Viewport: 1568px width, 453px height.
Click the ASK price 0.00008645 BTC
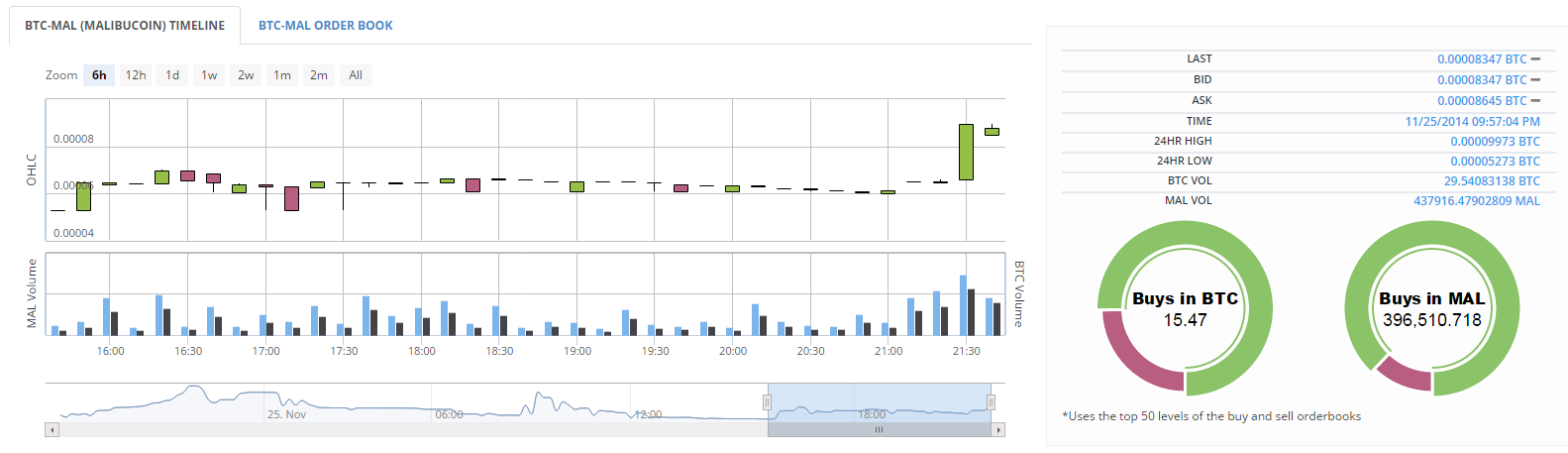coord(1482,101)
